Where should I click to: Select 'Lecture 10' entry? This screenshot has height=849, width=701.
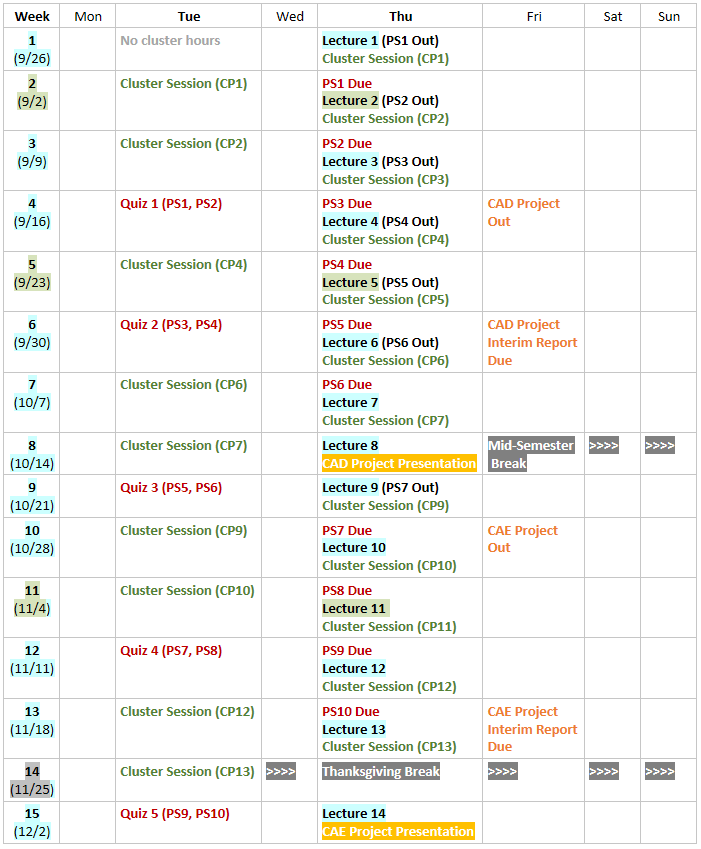[354, 547]
